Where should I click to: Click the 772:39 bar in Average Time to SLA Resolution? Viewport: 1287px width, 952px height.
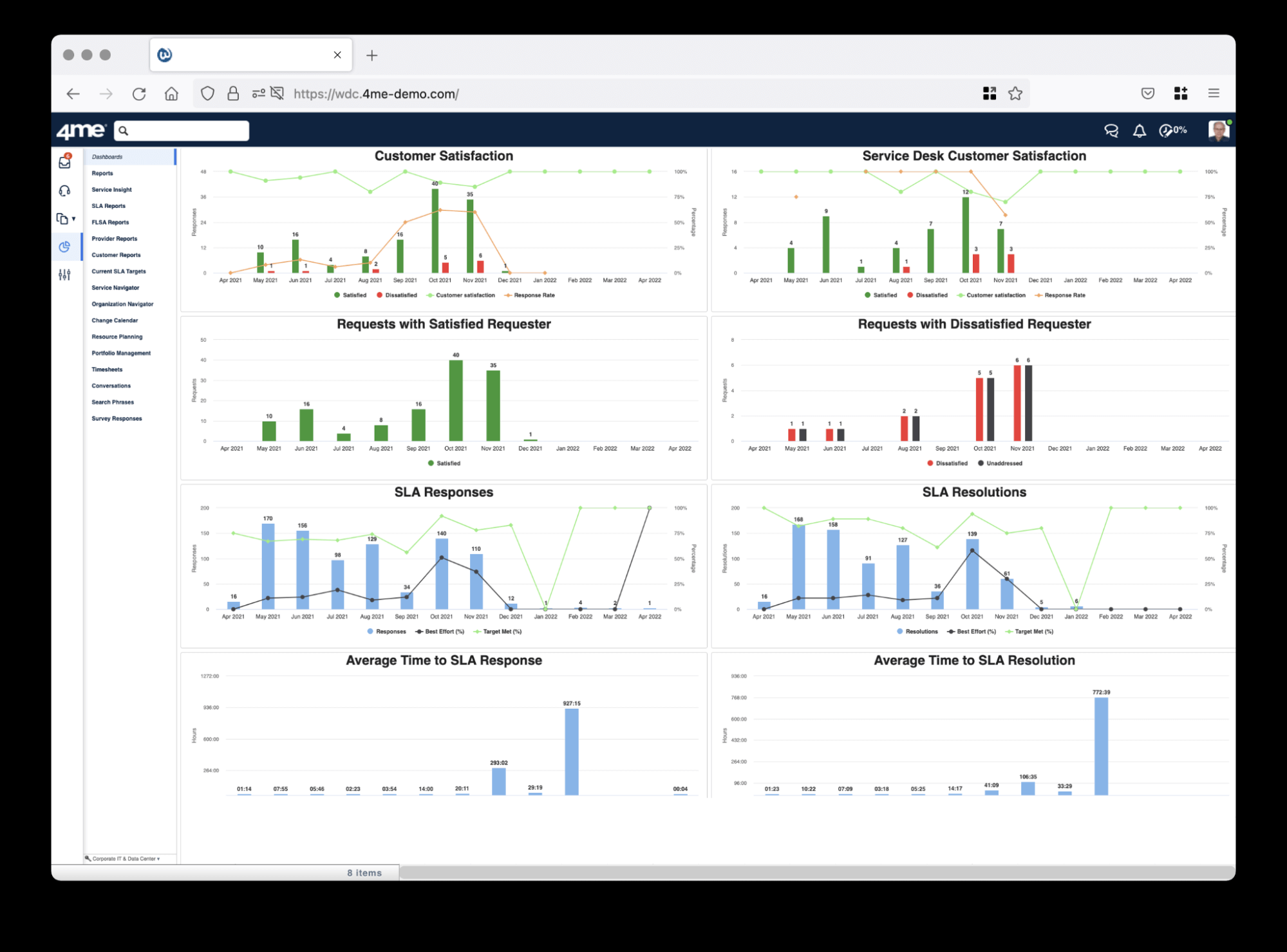point(1102,746)
